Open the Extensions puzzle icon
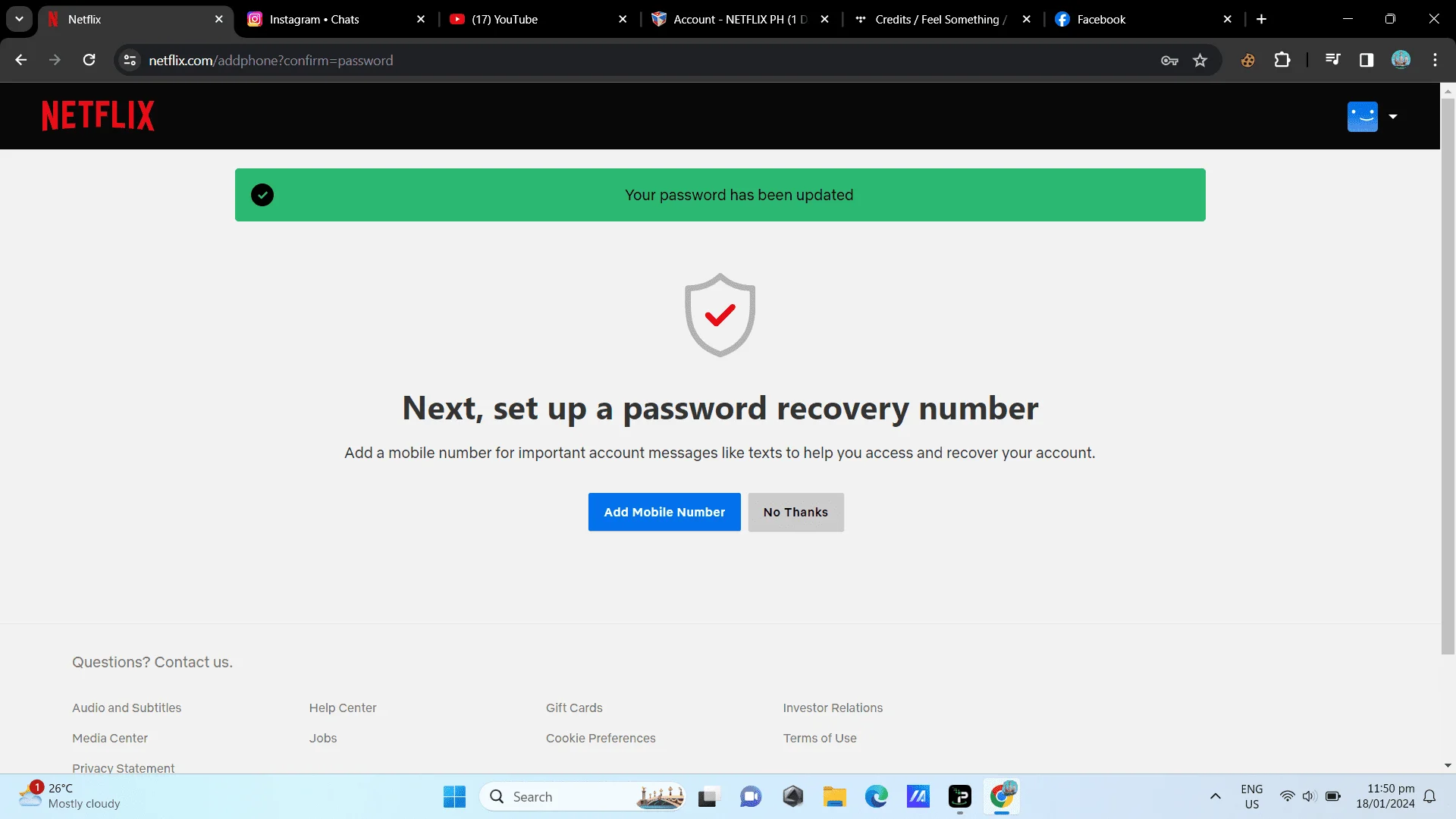The height and width of the screenshot is (819, 1456). (x=1282, y=60)
